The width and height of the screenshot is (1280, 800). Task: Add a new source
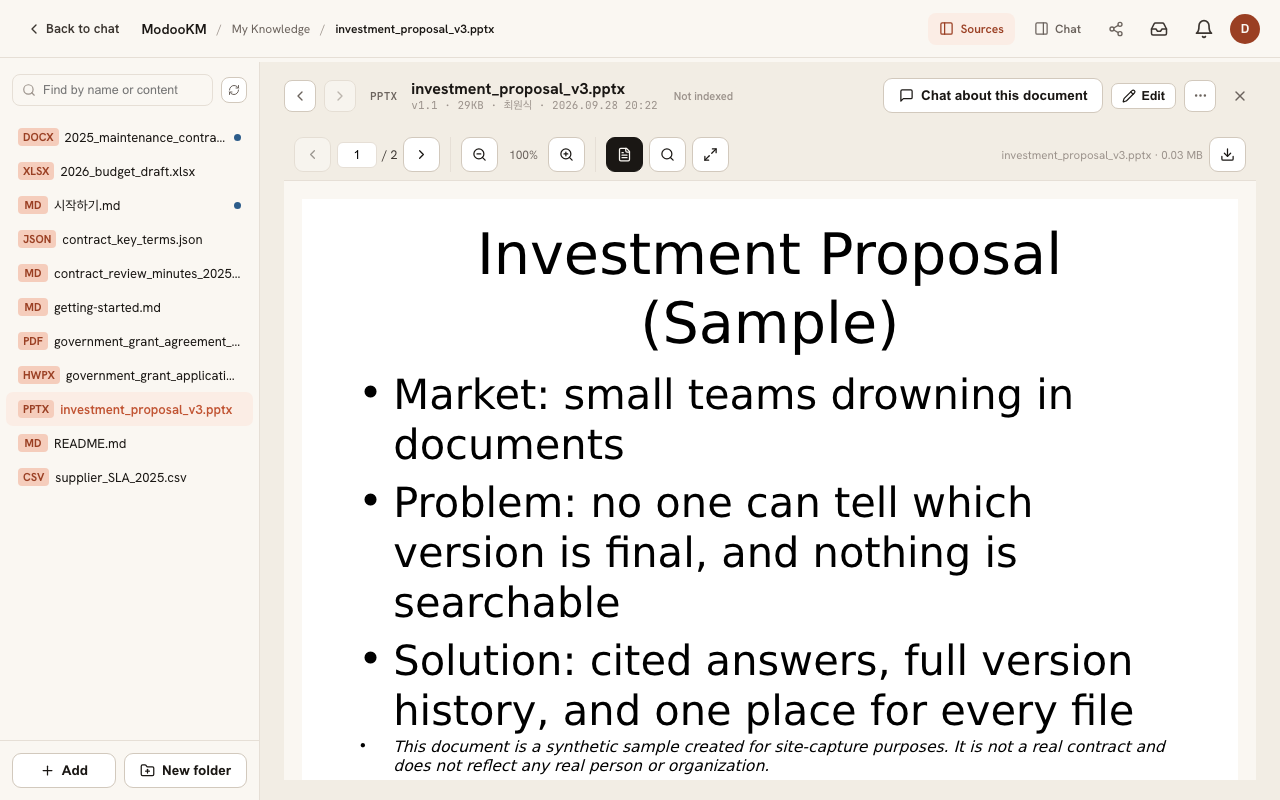(x=64, y=770)
